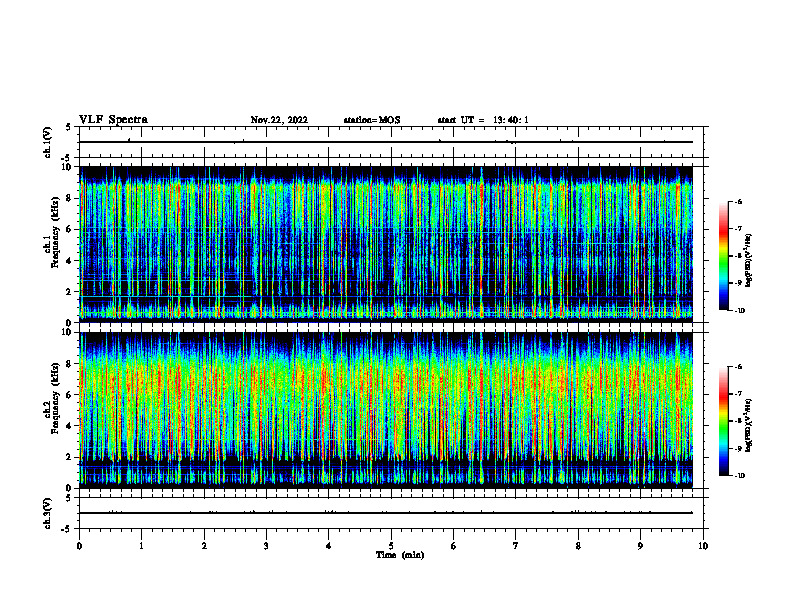
Task: Click the "-6" label on the ch.1 colorbar
Action: click(737, 202)
